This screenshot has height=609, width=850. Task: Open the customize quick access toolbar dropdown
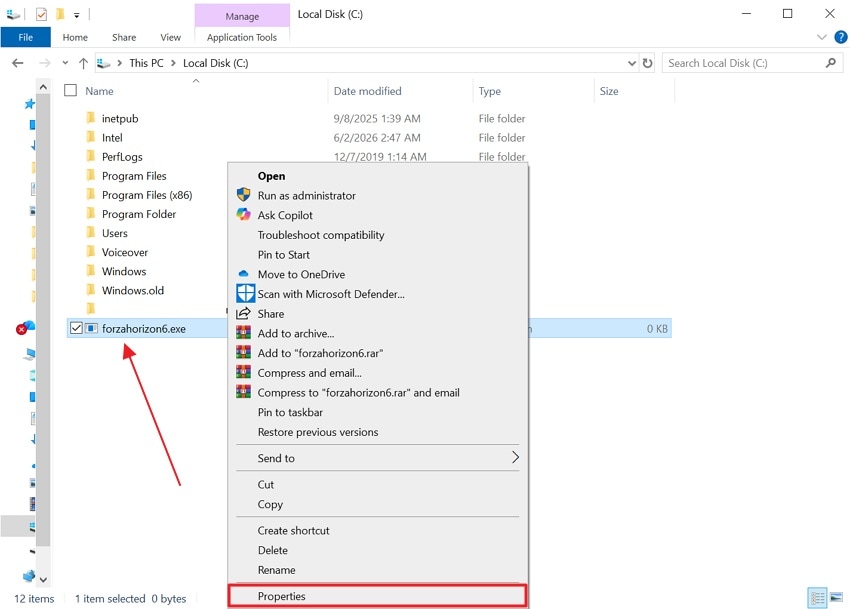76,15
